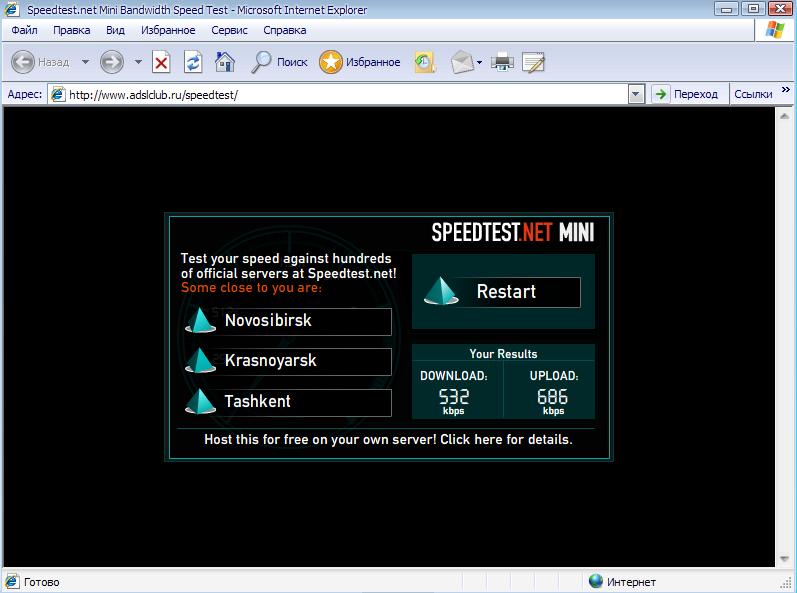
Task: Expand the Forward button history dropdown arrow
Action: point(138,62)
